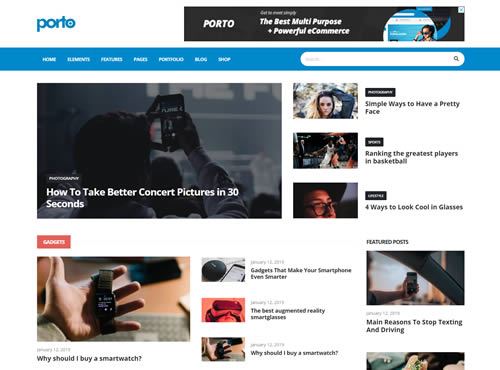500x370 pixels.
Task: Click Photography tag above Pretty Face title
Action: (x=380, y=92)
